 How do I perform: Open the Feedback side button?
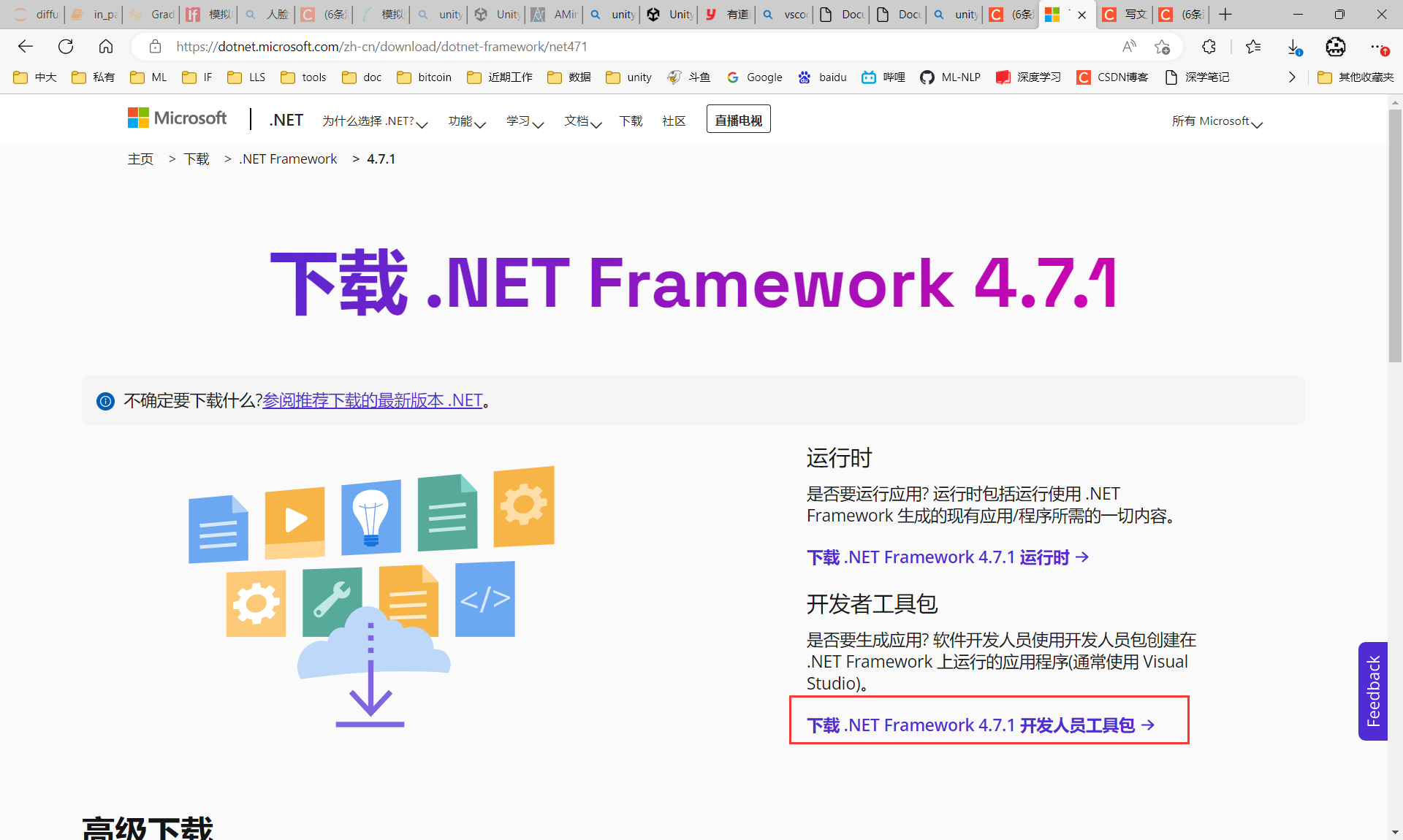(x=1373, y=691)
